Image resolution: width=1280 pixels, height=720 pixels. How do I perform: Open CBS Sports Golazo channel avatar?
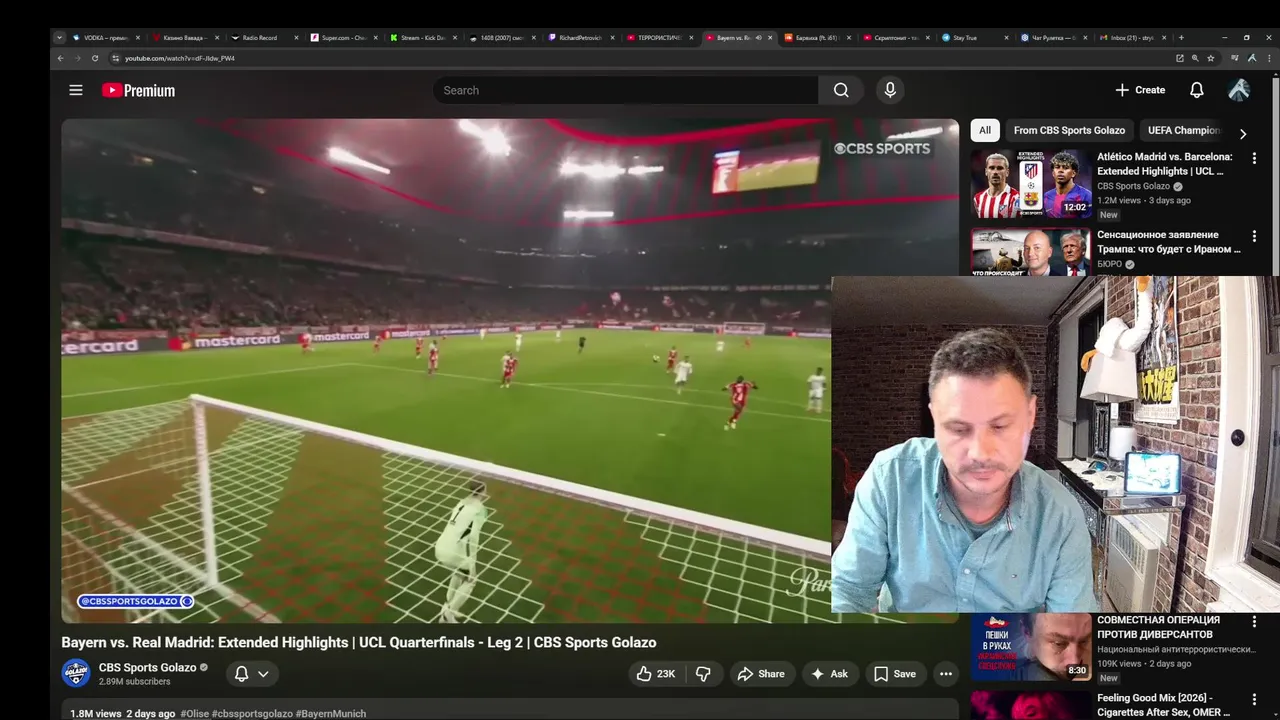76,673
